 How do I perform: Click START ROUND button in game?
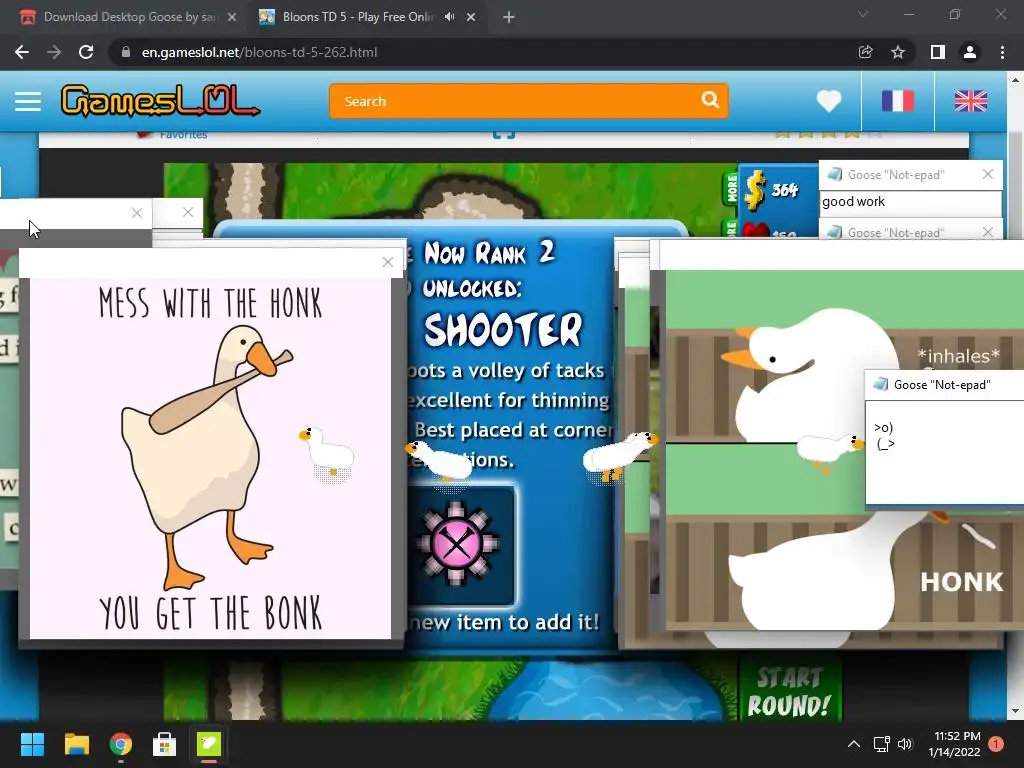(x=789, y=691)
